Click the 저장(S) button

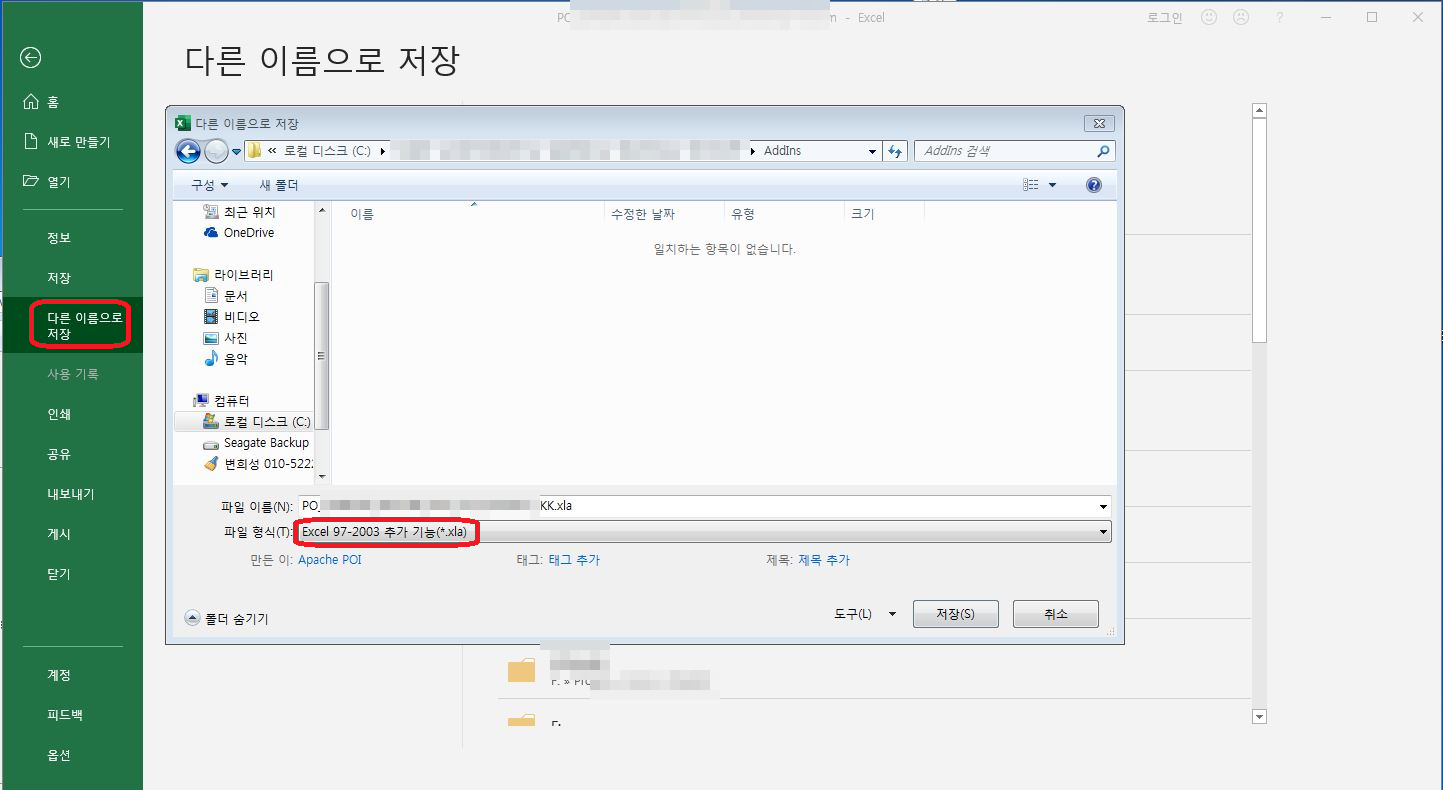tap(955, 614)
